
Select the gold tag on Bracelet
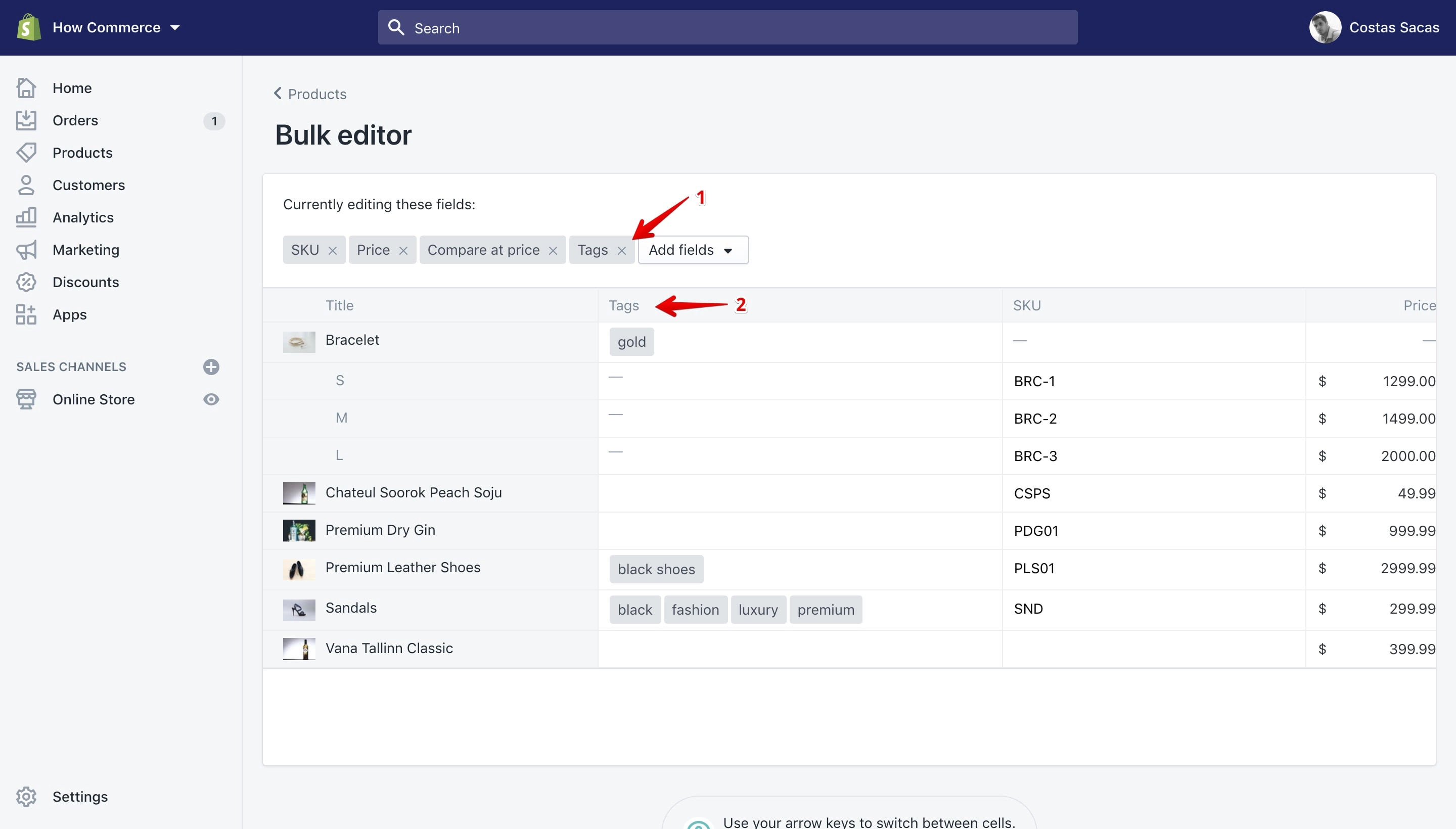point(631,342)
